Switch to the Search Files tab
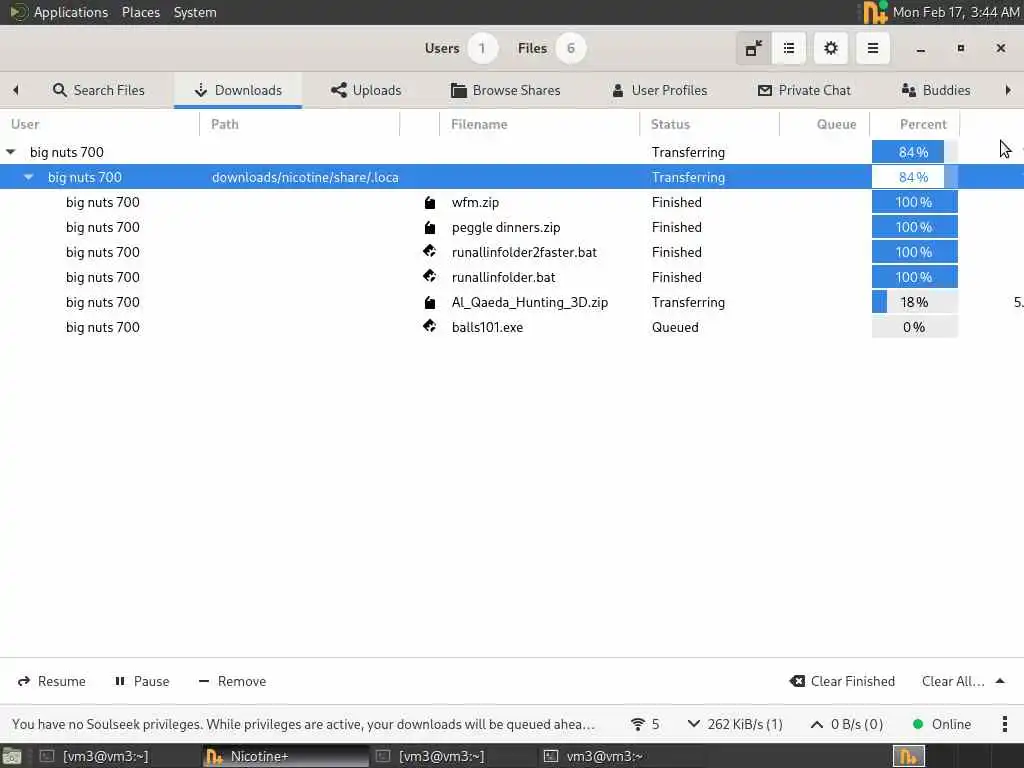The height and width of the screenshot is (768, 1024). pyautogui.click(x=99, y=90)
